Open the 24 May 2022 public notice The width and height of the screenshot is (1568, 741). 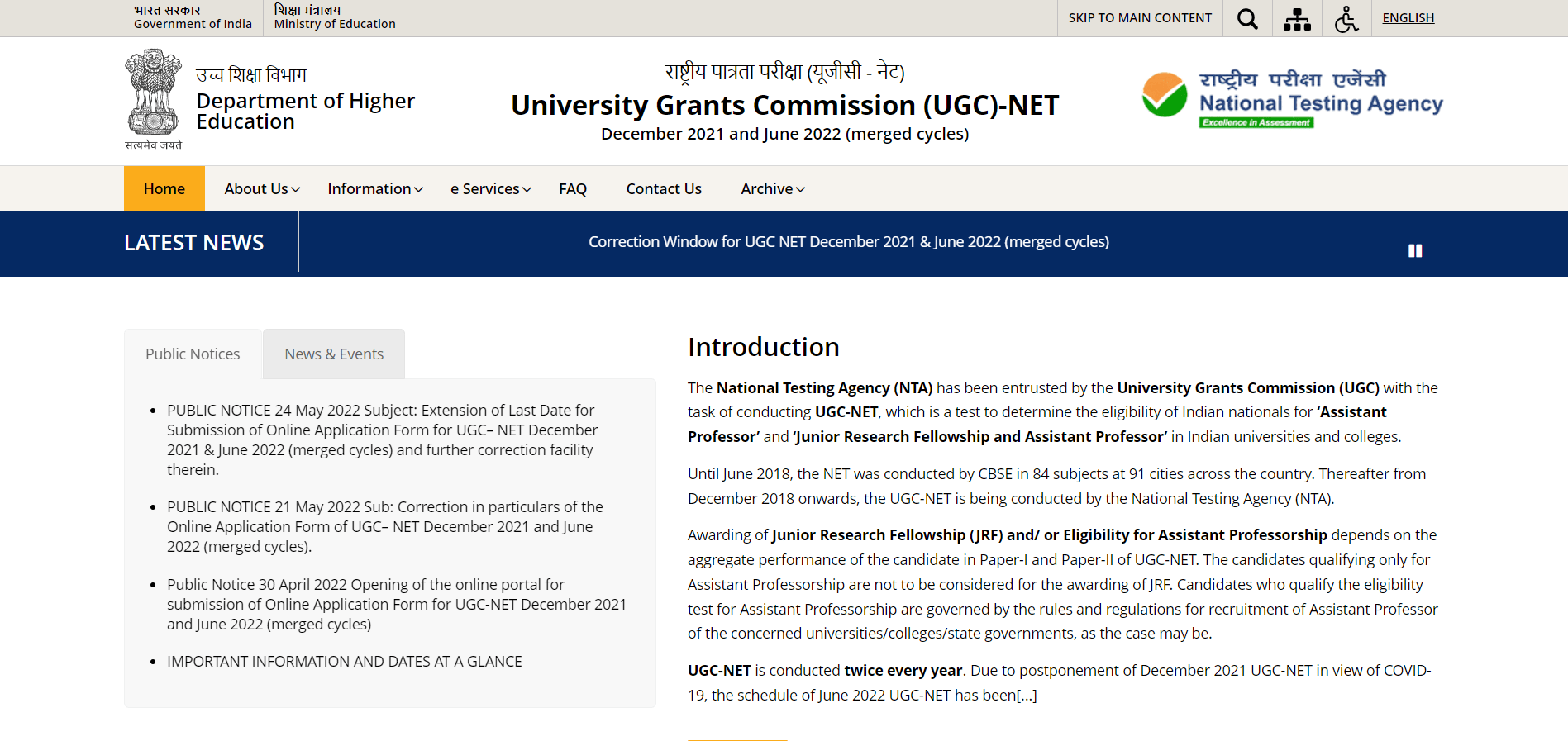381,439
